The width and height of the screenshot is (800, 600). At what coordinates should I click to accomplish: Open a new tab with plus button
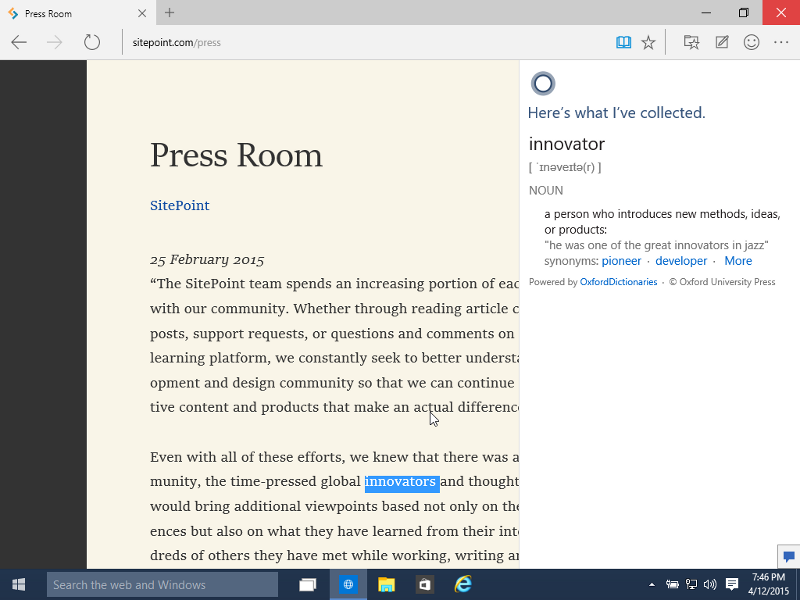pos(170,13)
